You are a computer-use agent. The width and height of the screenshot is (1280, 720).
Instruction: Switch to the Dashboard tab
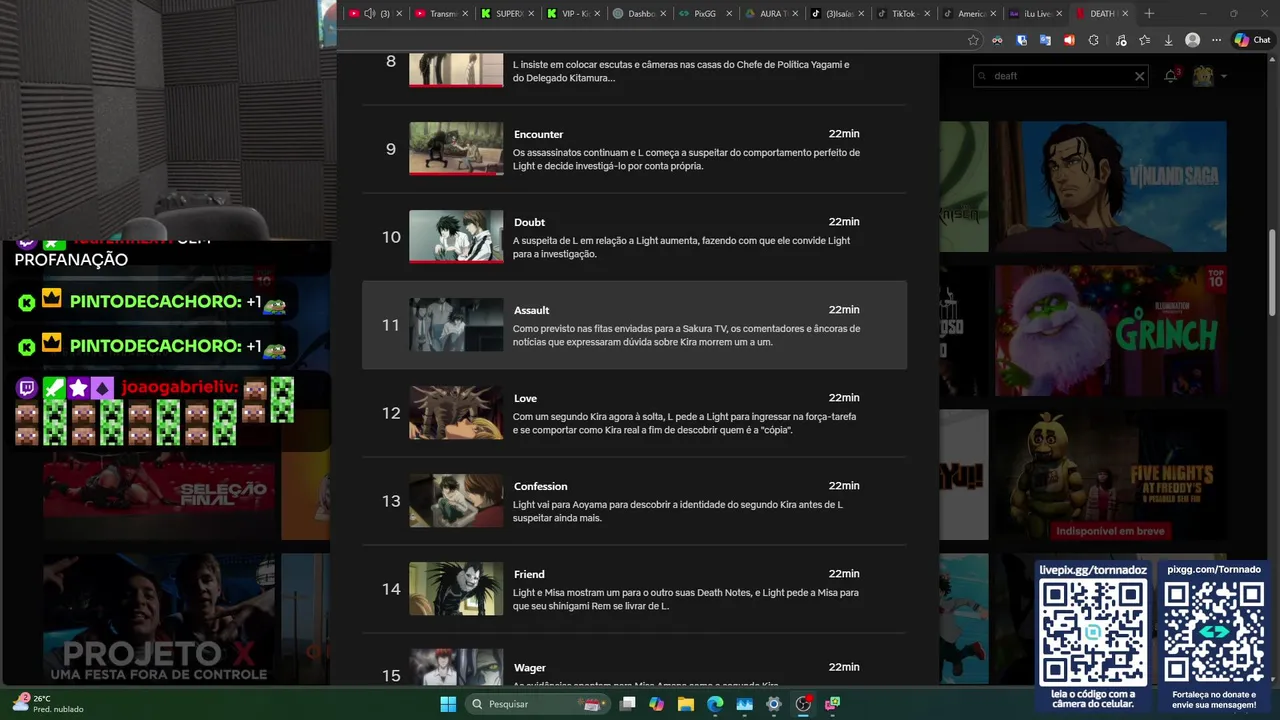click(640, 13)
